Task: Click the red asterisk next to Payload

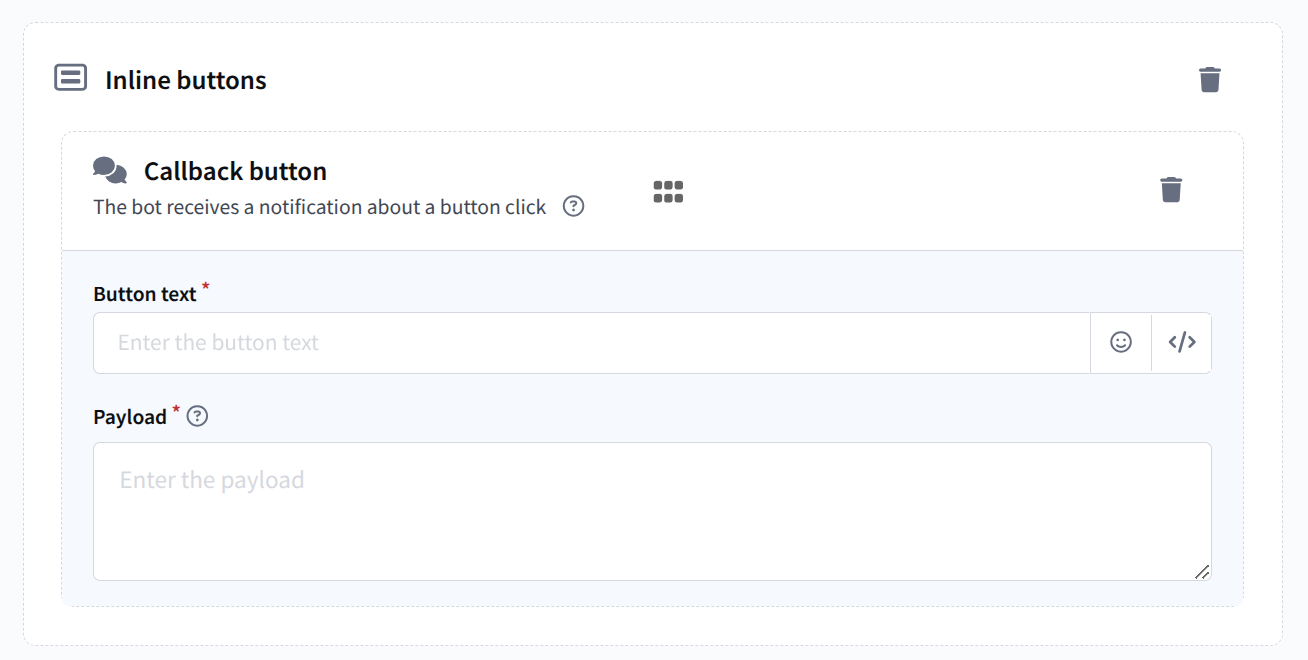Action: (176, 410)
